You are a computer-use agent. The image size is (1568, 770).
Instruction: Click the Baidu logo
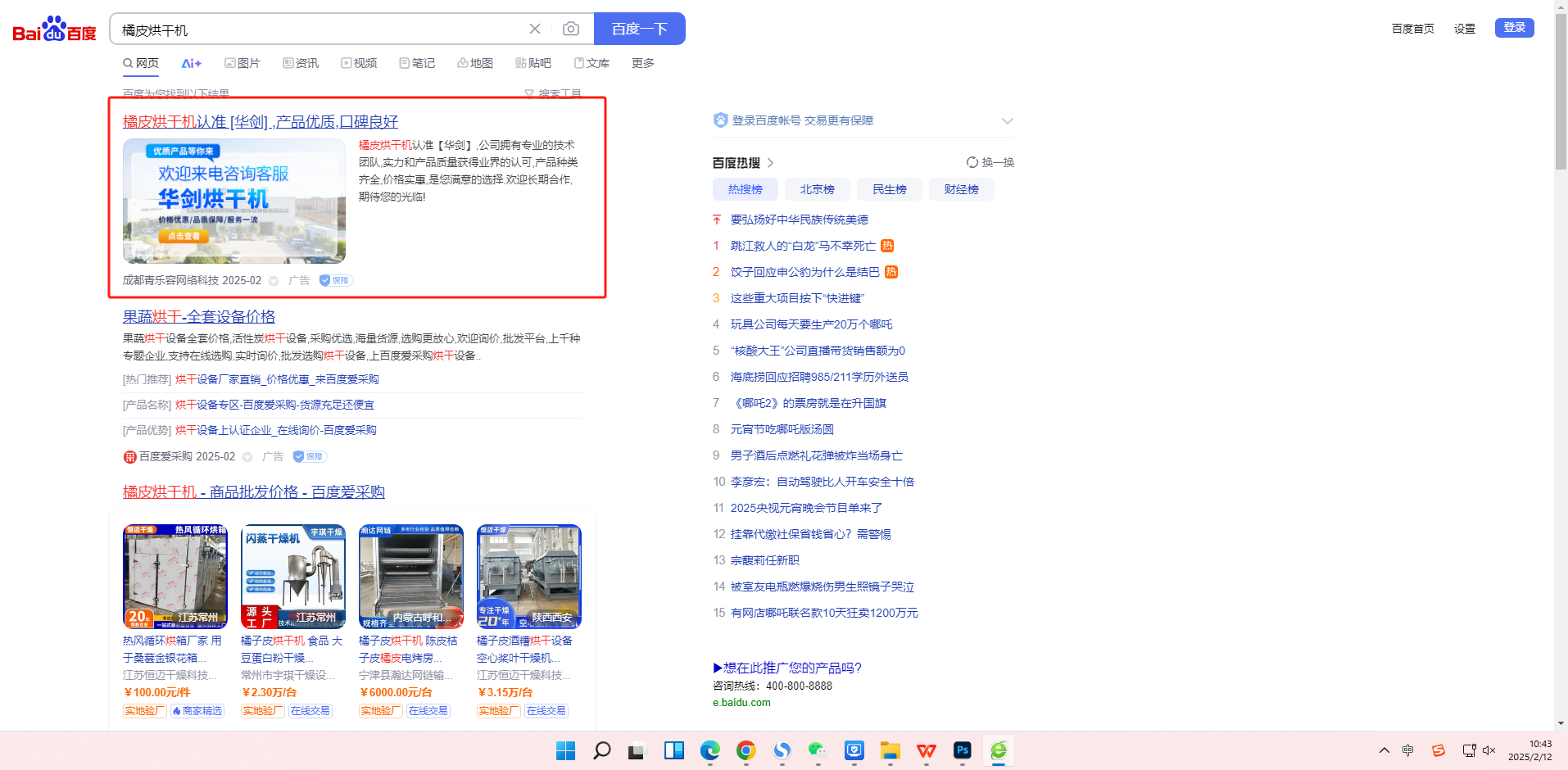tap(54, 30)
